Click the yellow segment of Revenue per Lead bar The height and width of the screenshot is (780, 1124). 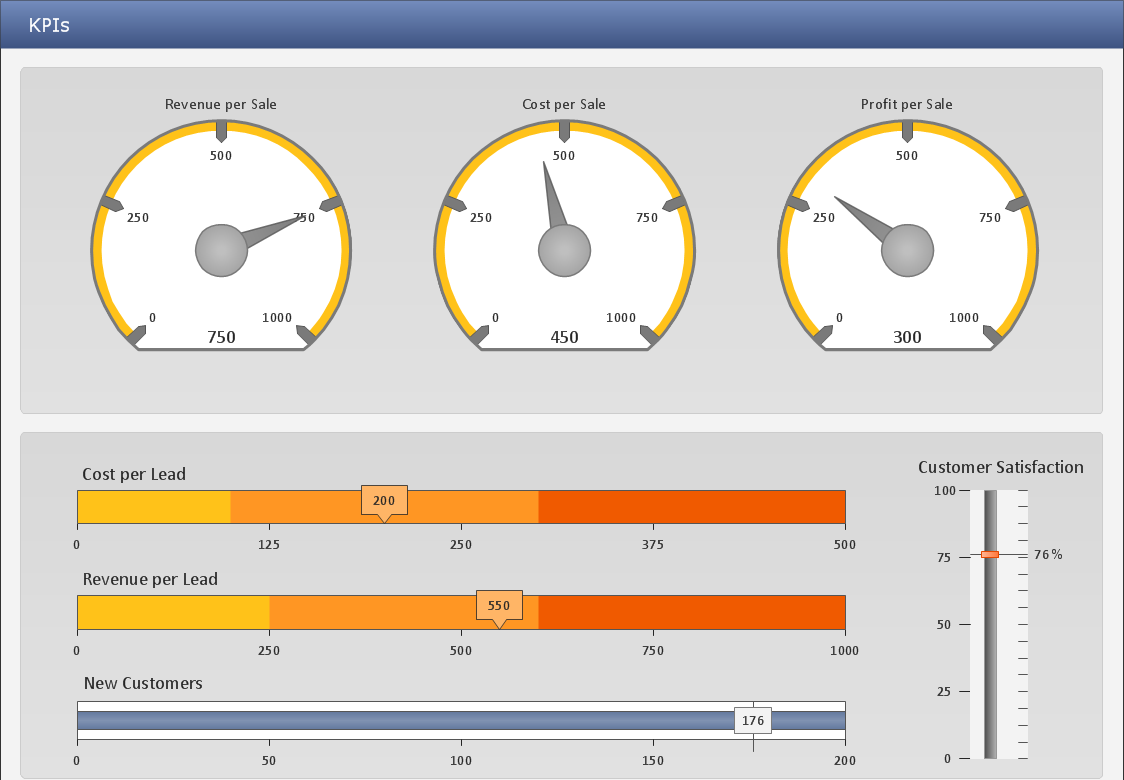pyautogui.click(x=173, y=612)
